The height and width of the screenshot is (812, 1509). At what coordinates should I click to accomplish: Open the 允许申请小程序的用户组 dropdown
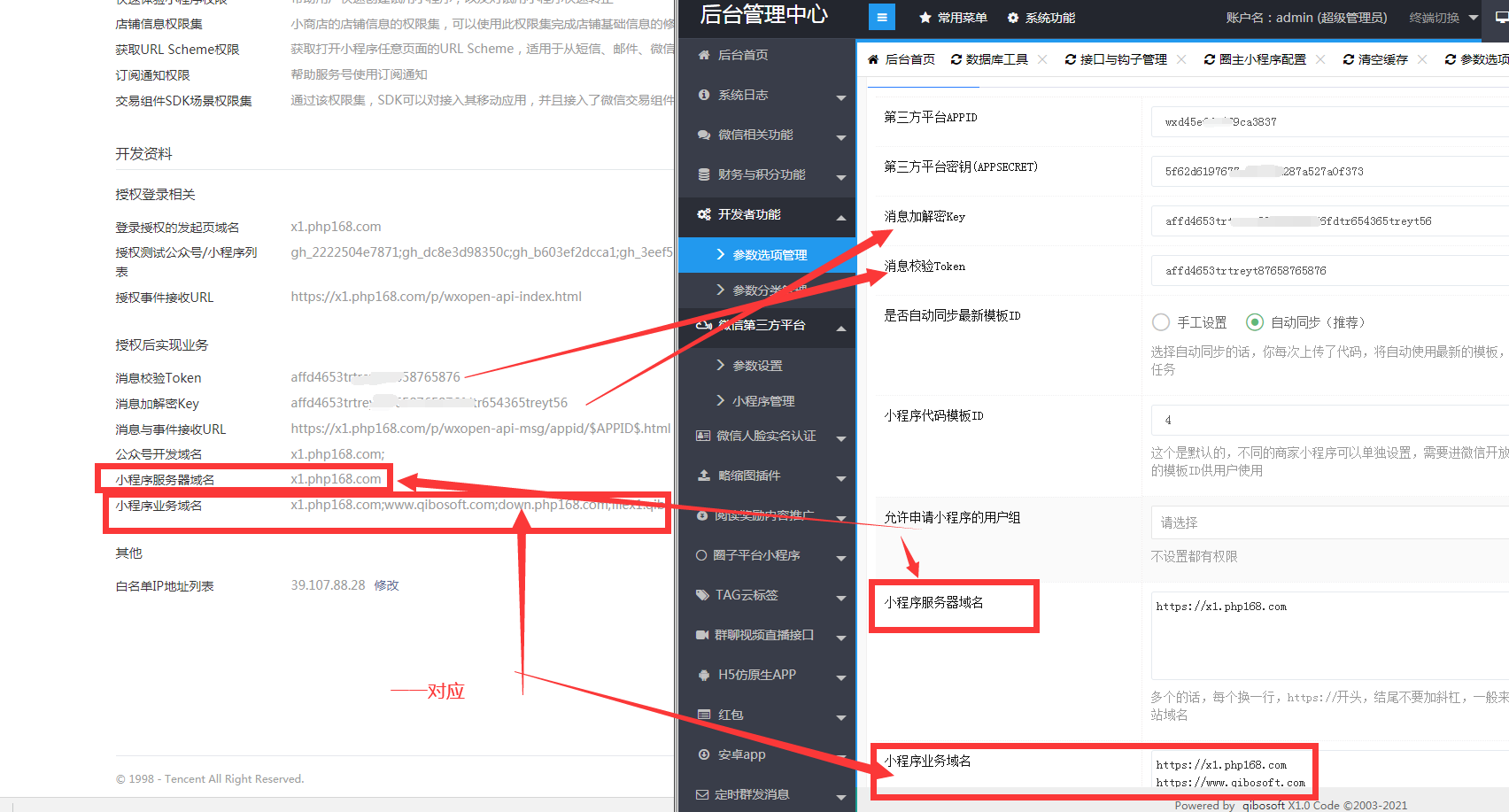tap(1328, 522)
